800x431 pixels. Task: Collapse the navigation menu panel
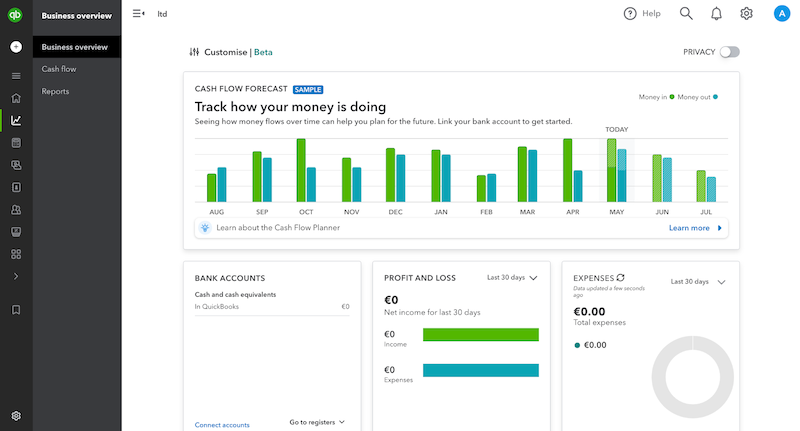coord(138,14)
